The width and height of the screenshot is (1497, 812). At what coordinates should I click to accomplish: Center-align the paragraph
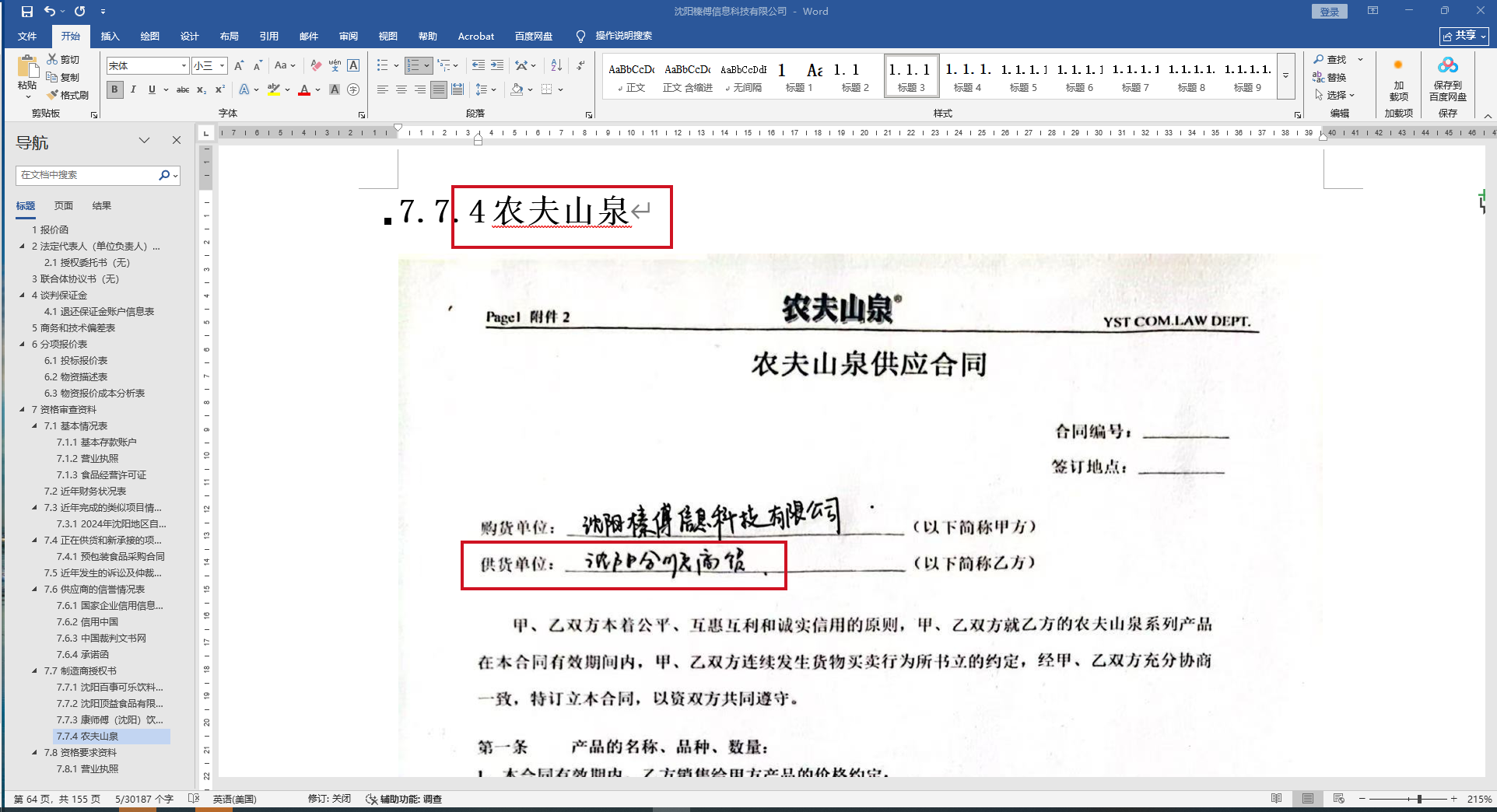(x=401, y=89)
